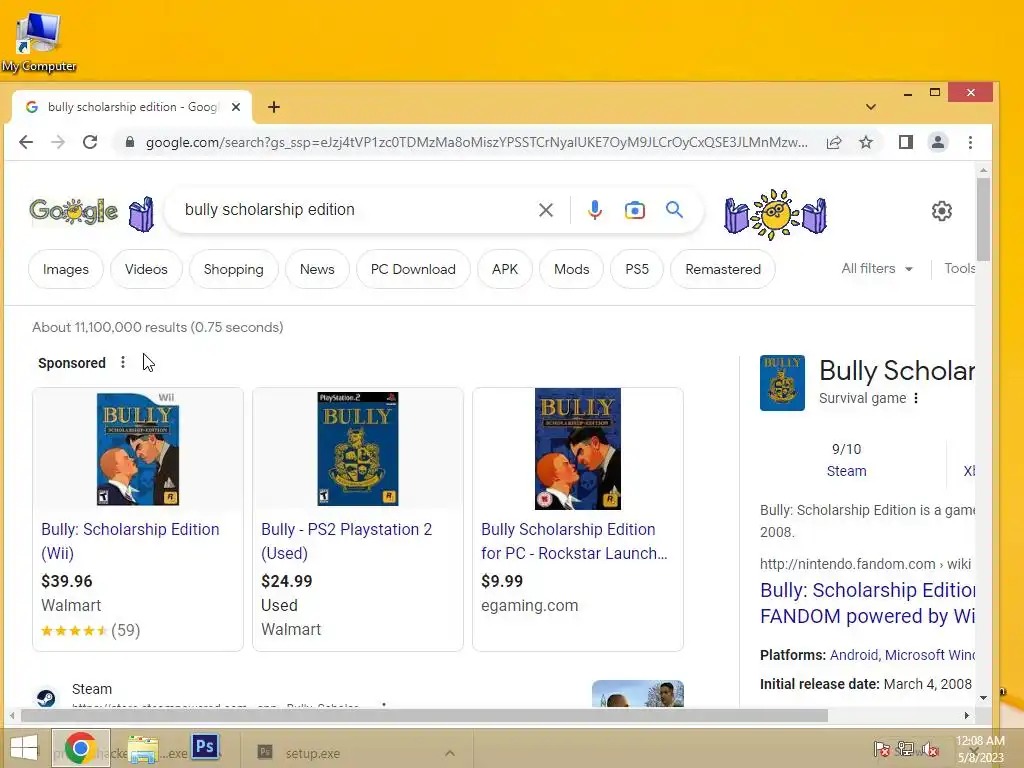1024x768 pixels.
Task: Click the muted volume tray icon
Action: (x=930, y=749)
